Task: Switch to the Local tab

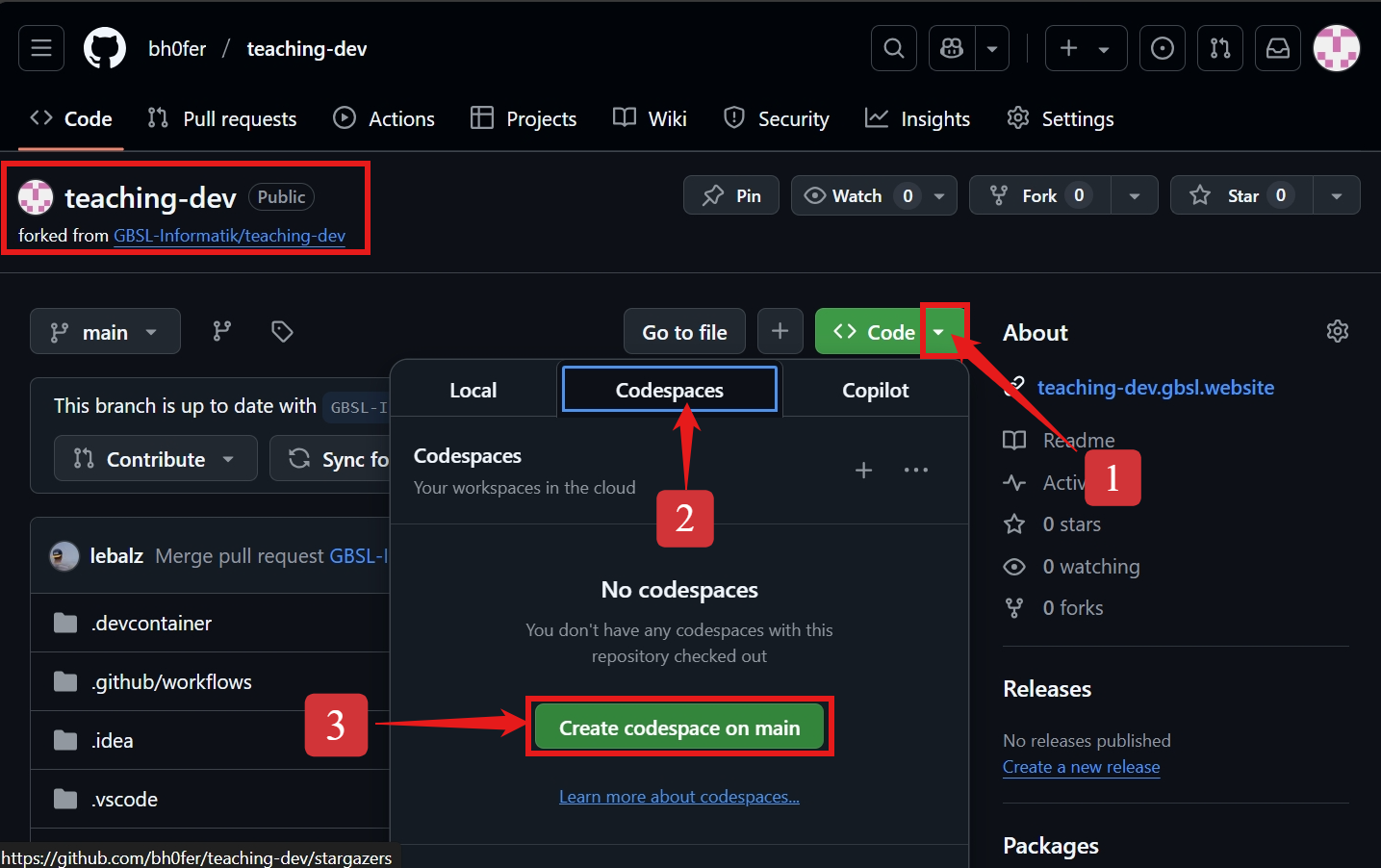Action: coord(473,390)
